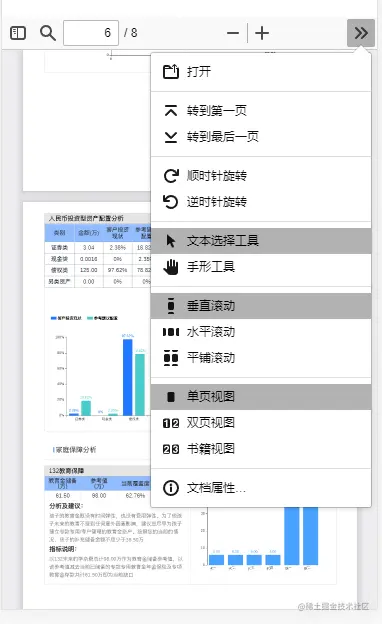The image size is (382, 624).
Task: Select 逆时针旋转 to rotate counterclockwise
Action: (217, 202)
